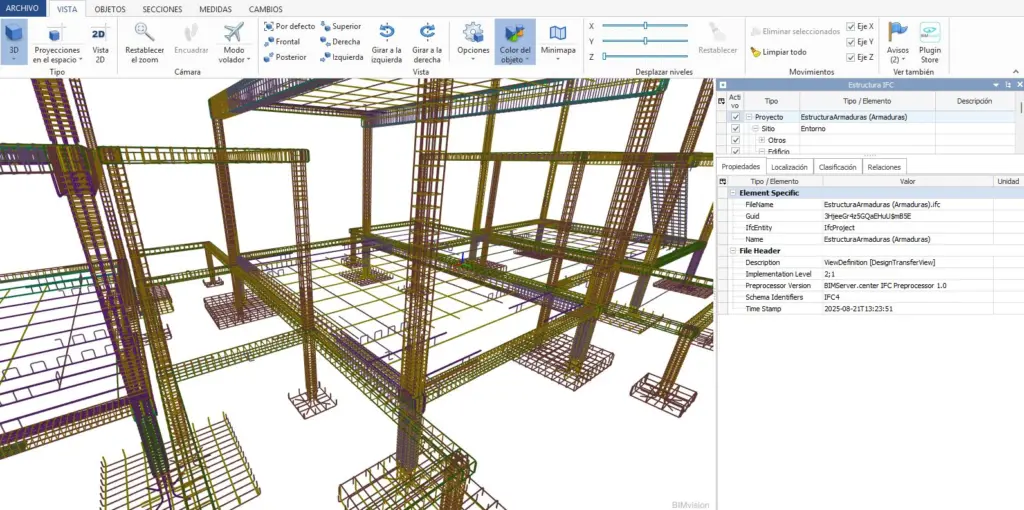Uncheck the Eje X checkbox
1024x510 pixels.
(x=850, y=26)
